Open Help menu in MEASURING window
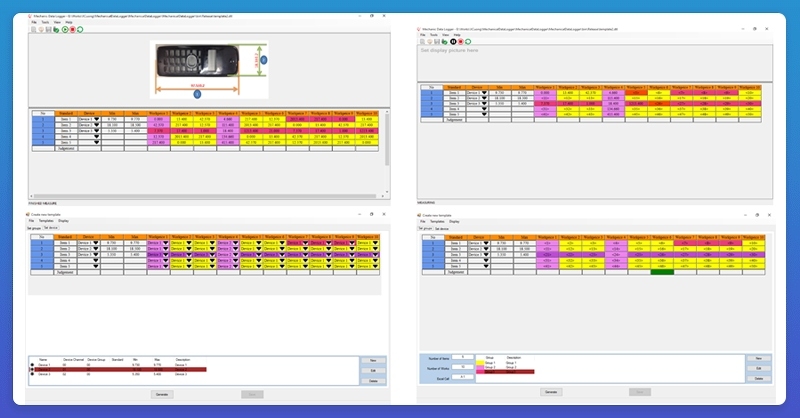This screenshot has width=800, height=418. [x=457, y=35]
